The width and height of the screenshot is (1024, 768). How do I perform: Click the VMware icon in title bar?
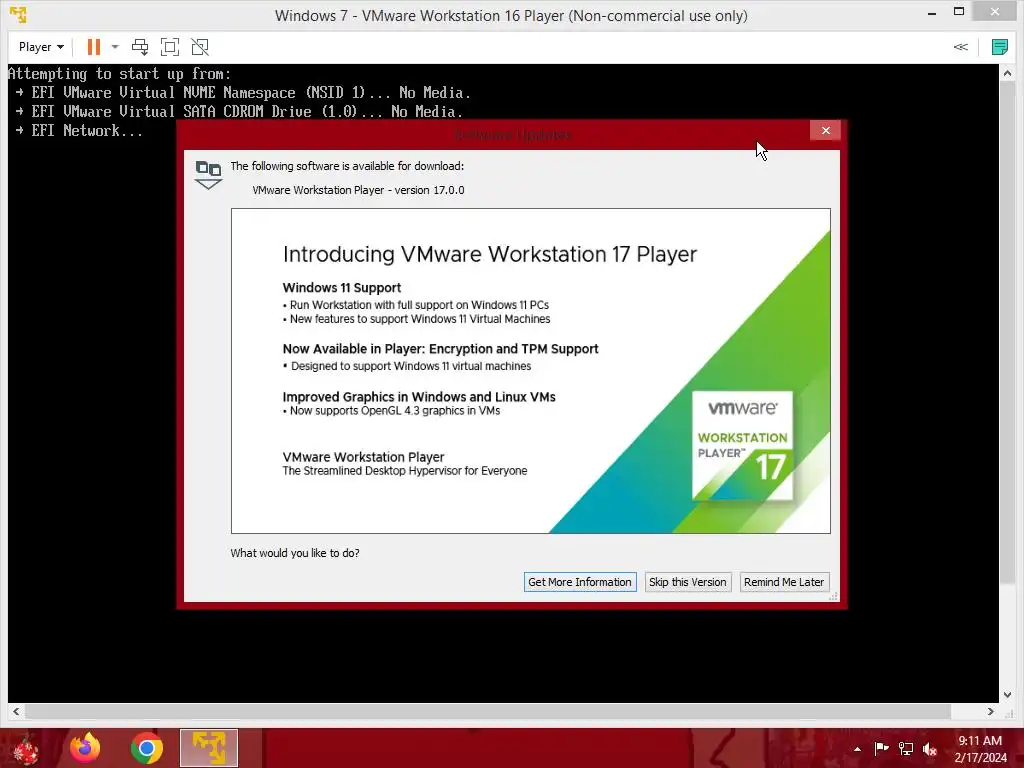tap(18, 14)
